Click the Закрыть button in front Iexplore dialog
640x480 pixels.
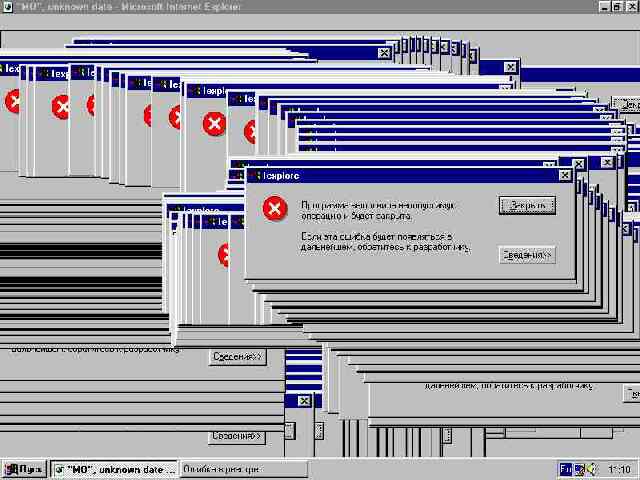527,205
